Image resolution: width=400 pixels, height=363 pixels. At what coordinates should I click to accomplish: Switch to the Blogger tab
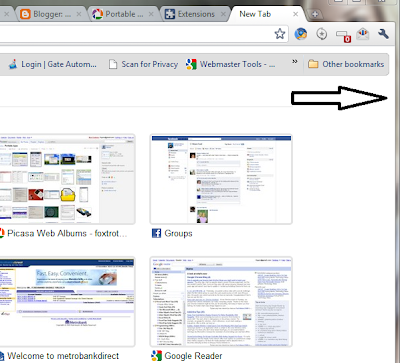51,14
